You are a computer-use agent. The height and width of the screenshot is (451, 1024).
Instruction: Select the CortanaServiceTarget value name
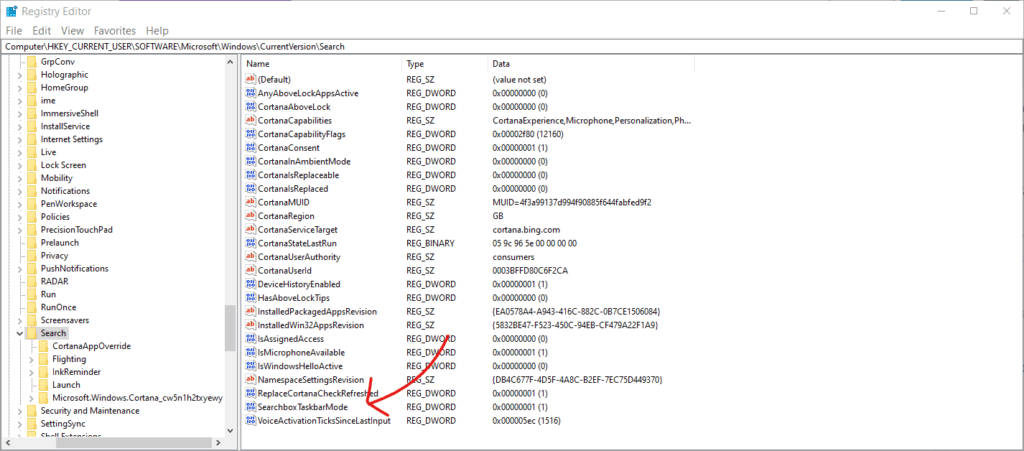[x=297, y=230]
